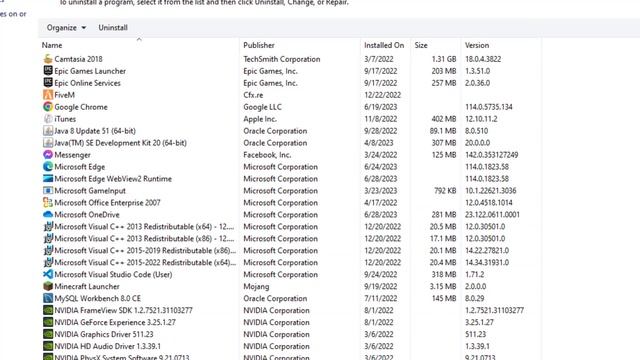Click the Google Chrome icon

pyautogui.click(x=48, y=107)
